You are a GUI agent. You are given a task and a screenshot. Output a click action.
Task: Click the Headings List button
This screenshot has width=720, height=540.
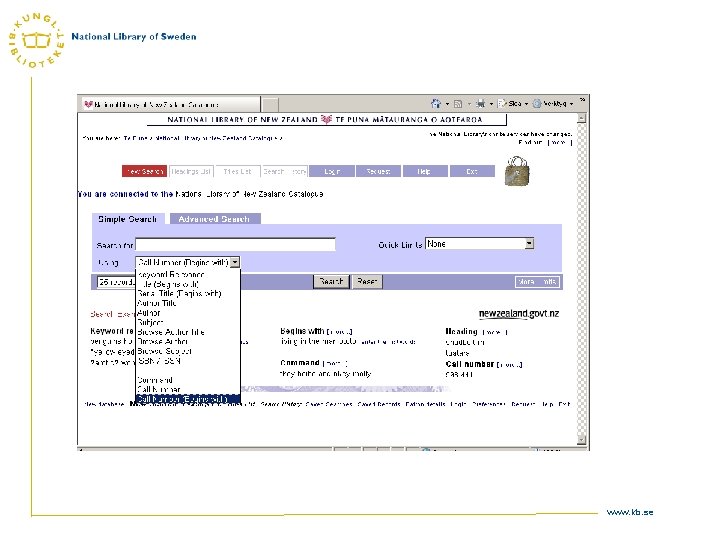coord(191,171)
